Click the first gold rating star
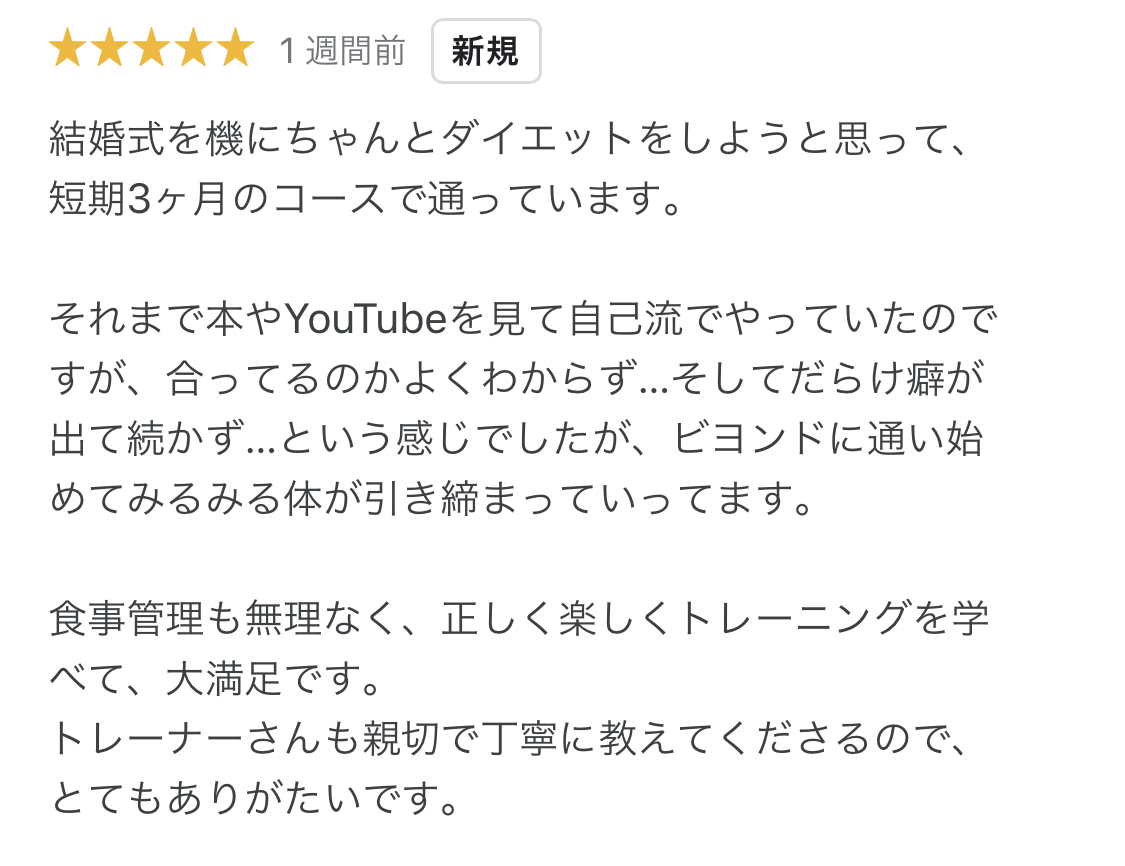Viewport: 1125px width, 866px height. 68,48
